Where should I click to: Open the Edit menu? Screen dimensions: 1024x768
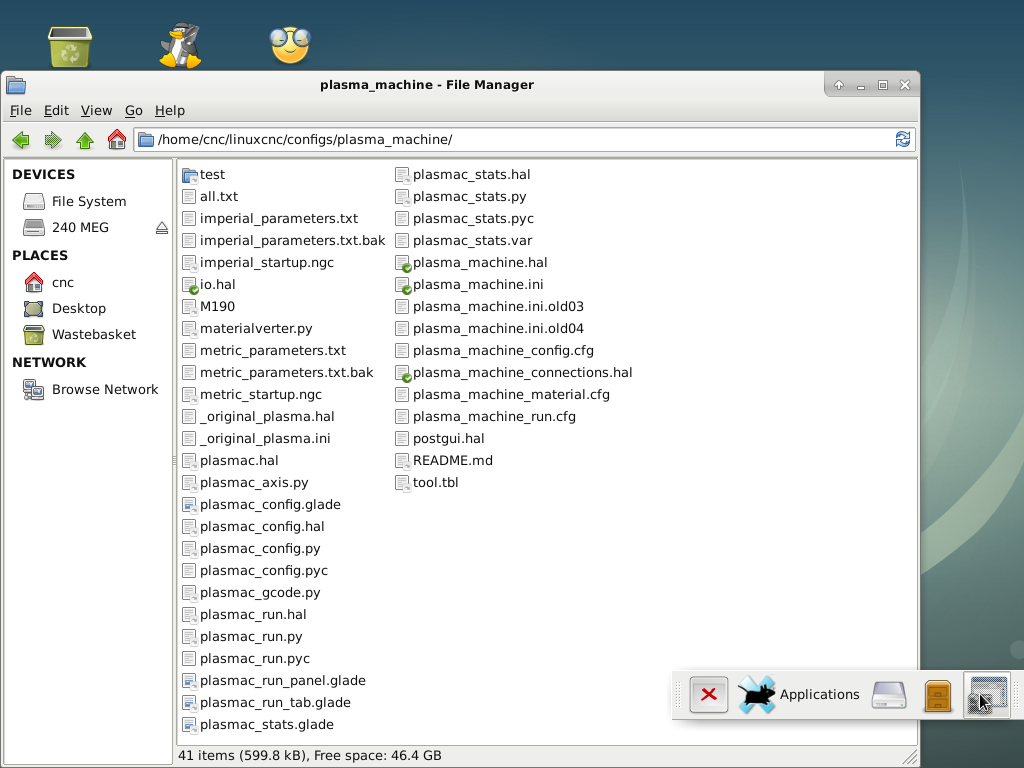click(56, 110)
